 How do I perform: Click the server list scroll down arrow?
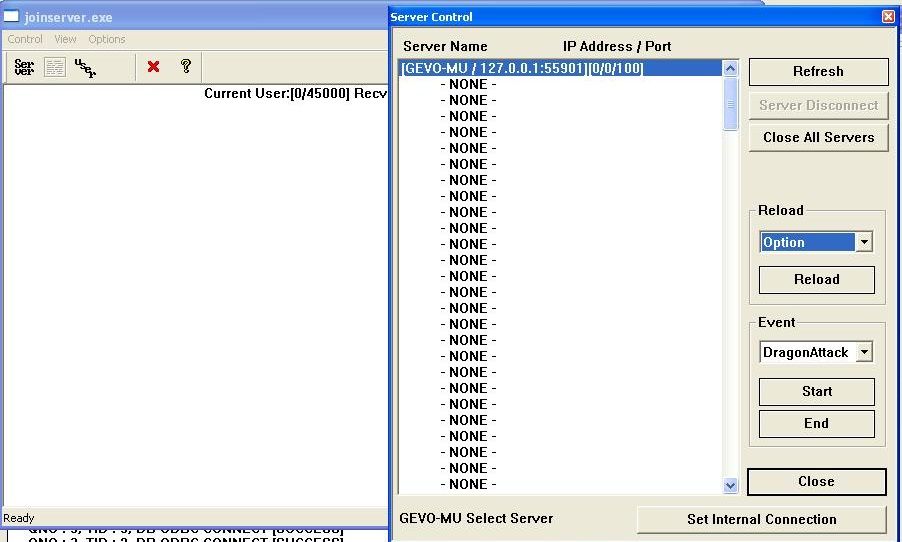[730, 485]
